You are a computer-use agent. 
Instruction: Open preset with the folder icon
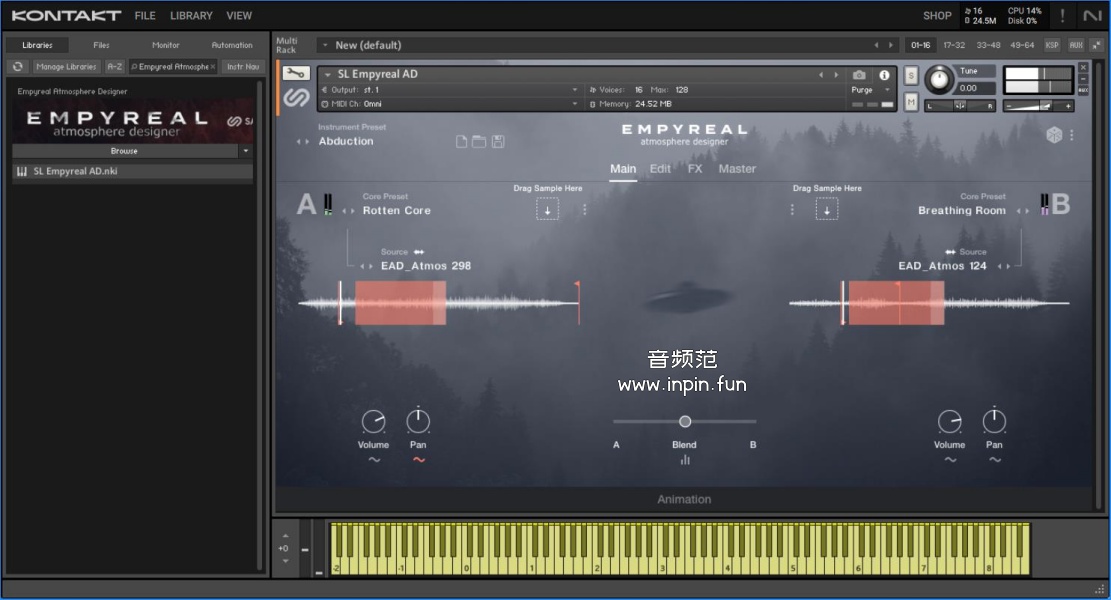click(x=479, y=142)
